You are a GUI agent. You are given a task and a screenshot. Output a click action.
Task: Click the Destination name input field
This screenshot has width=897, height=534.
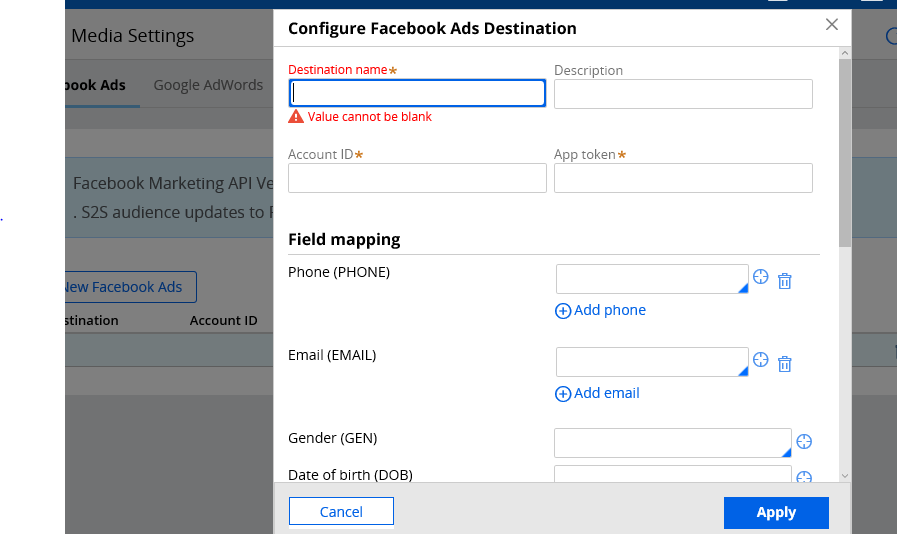pos(417,93)
